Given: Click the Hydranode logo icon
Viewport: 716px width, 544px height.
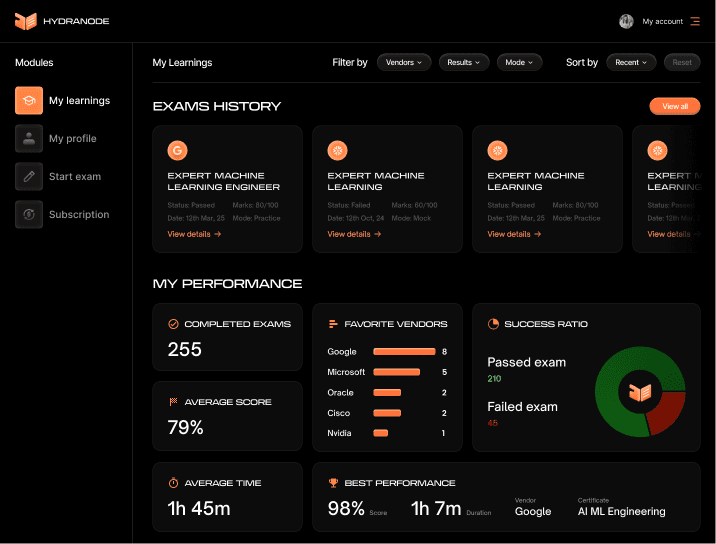Looking at the screenshot, I should pyautogui.click(x=26, y=21).
